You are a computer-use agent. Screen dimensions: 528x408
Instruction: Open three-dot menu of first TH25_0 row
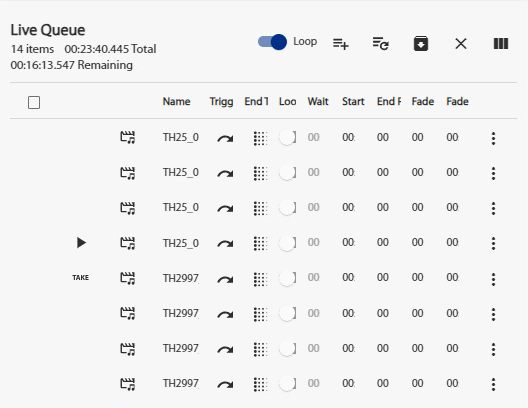[x=493, y=138]
